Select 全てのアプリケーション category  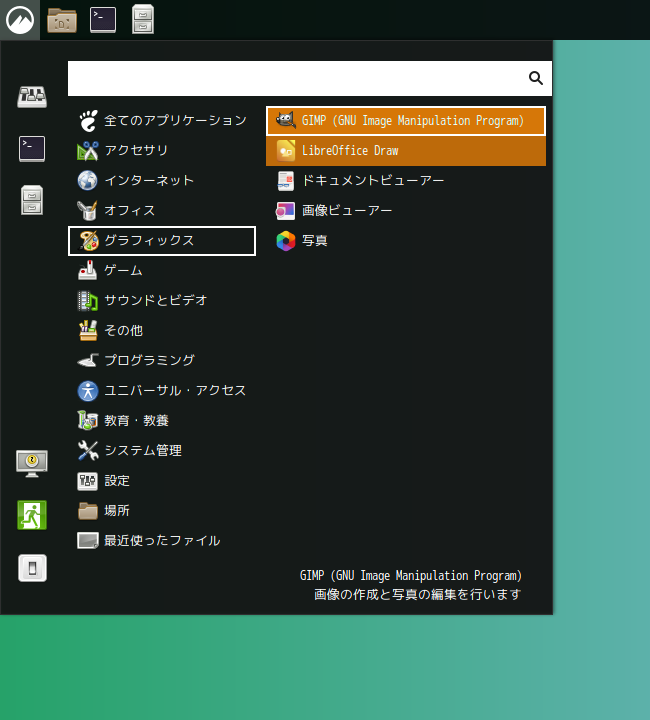pos(162,121)
